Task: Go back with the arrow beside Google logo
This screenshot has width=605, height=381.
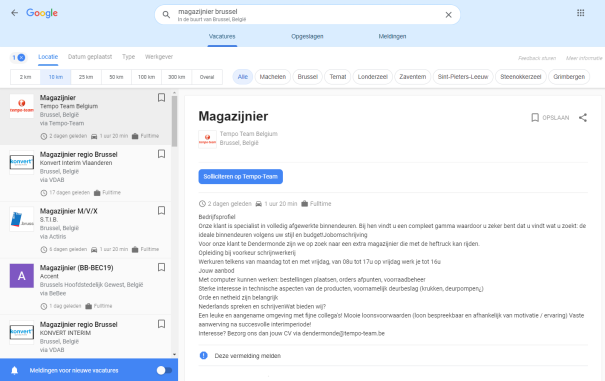Action: (x=15, y=13)
